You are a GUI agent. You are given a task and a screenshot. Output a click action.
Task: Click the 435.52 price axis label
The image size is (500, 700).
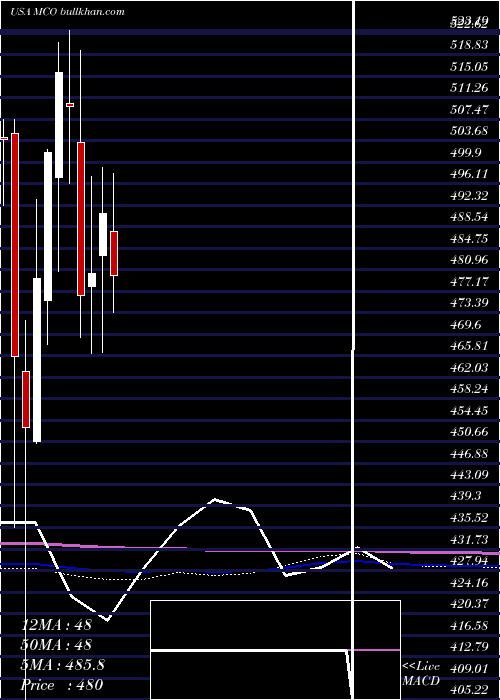(469, 519)
